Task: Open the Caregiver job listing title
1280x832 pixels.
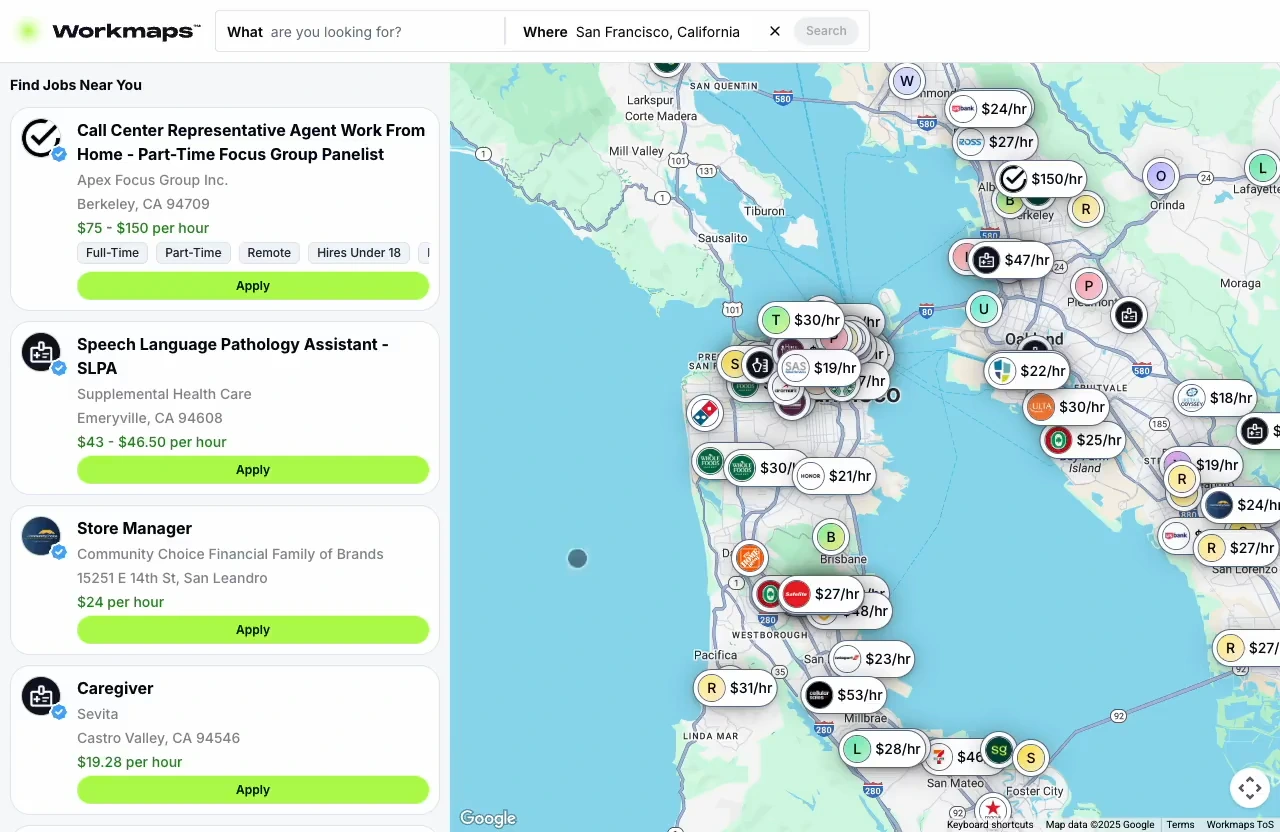Action: point(115,688)
